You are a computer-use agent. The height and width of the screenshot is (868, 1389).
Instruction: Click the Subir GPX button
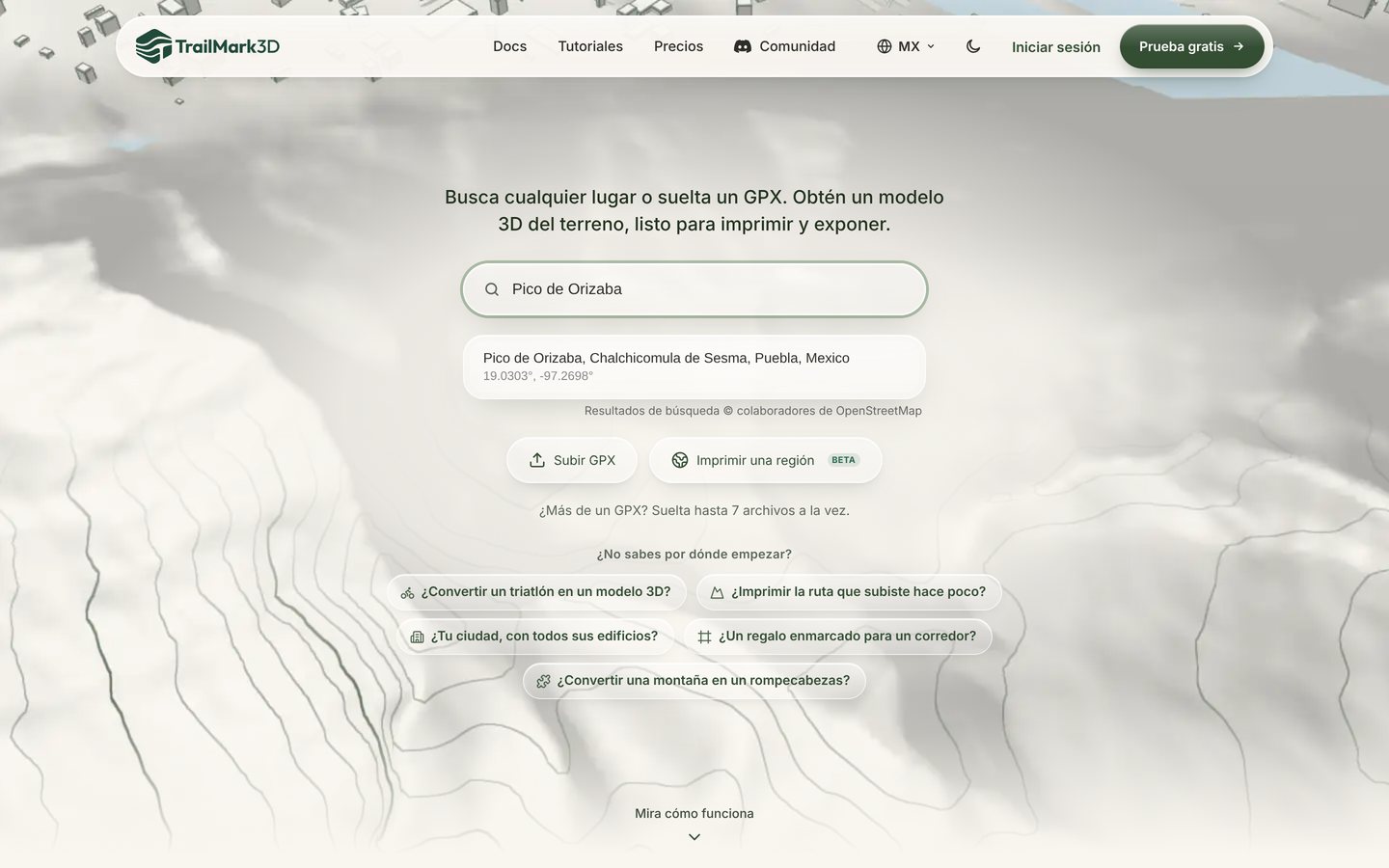572,460
